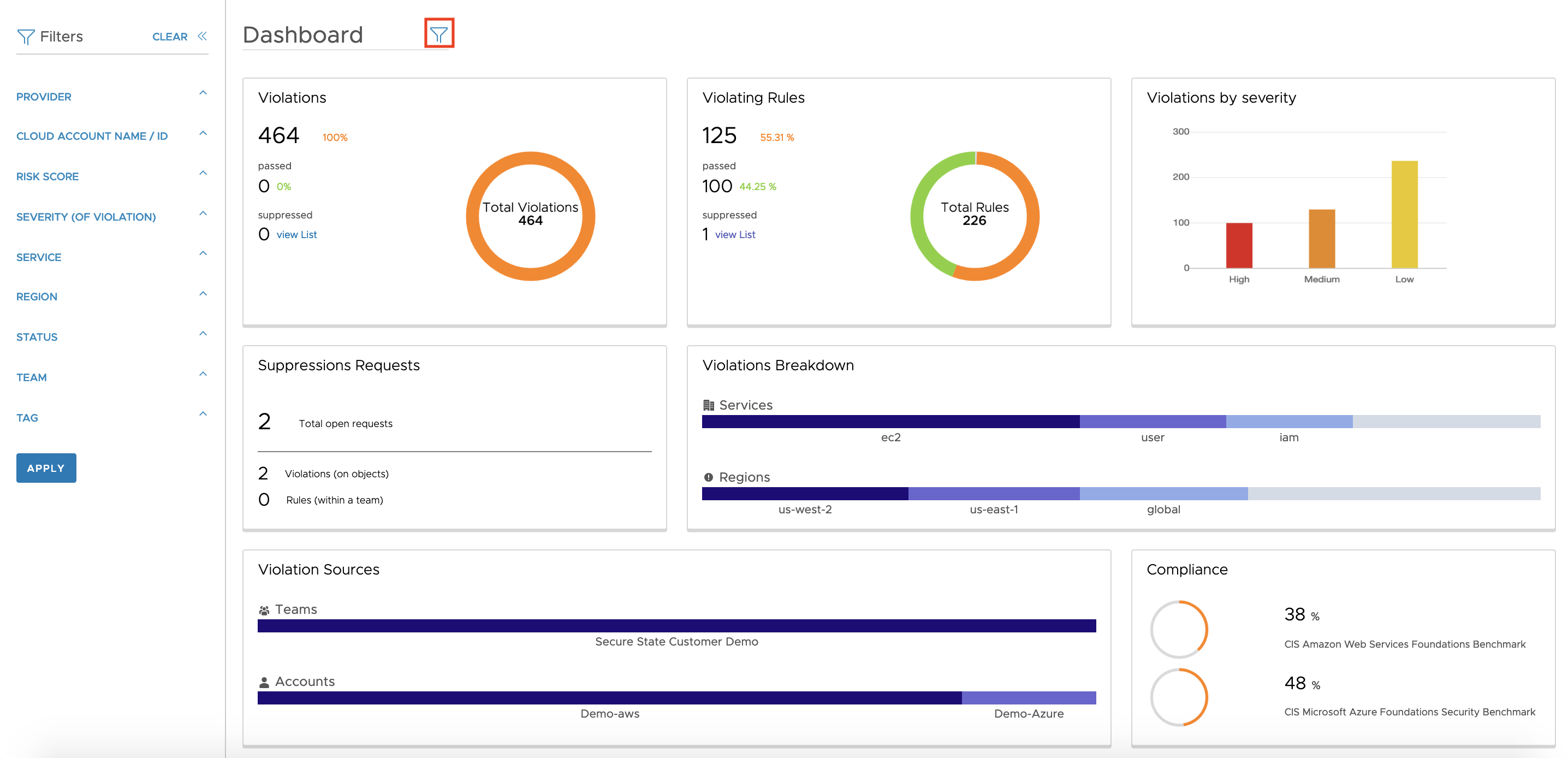Click the Accounts person icon

coord(264,682)
